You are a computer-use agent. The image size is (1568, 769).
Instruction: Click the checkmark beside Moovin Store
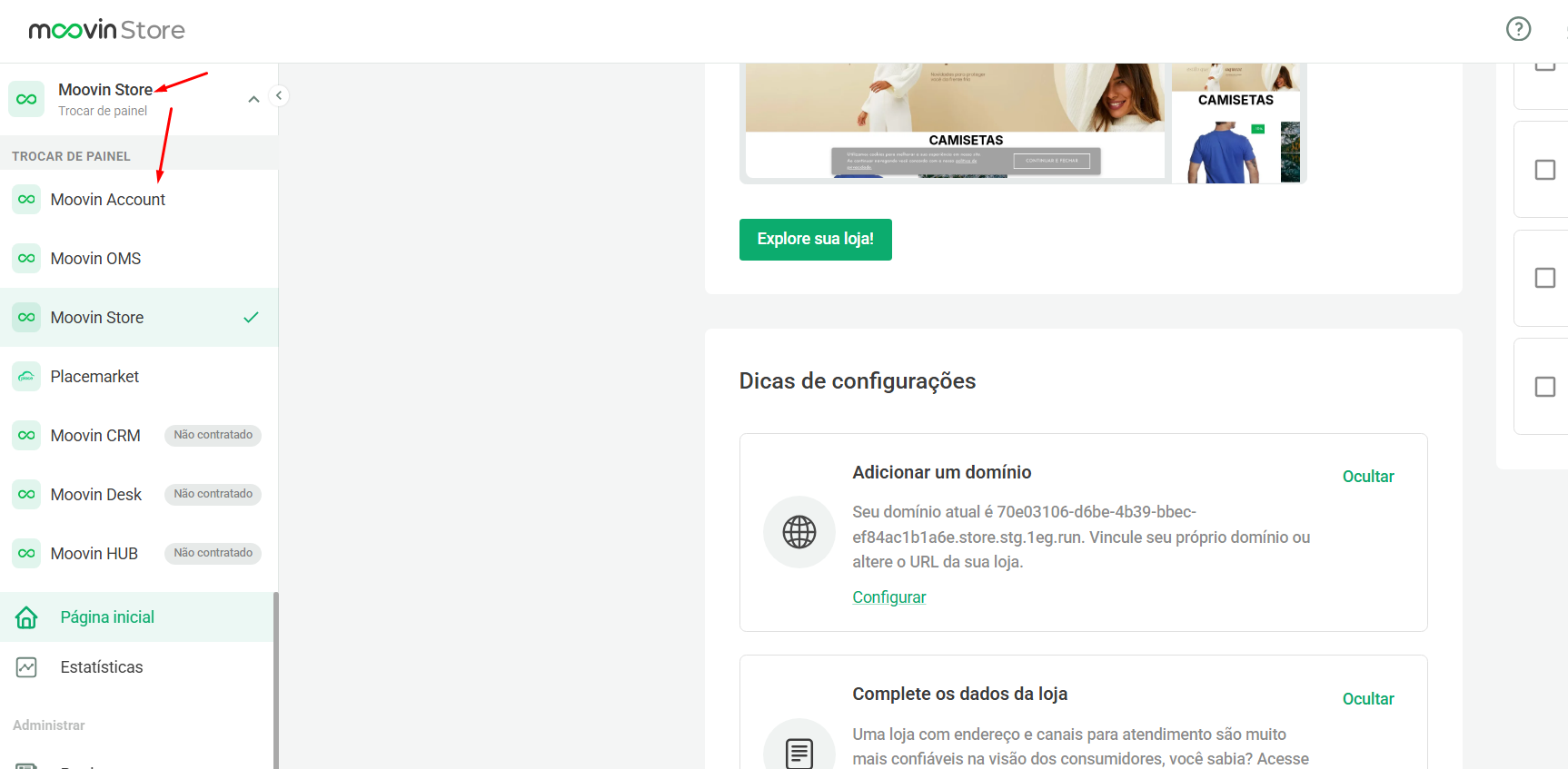click(x=252, y=317)
